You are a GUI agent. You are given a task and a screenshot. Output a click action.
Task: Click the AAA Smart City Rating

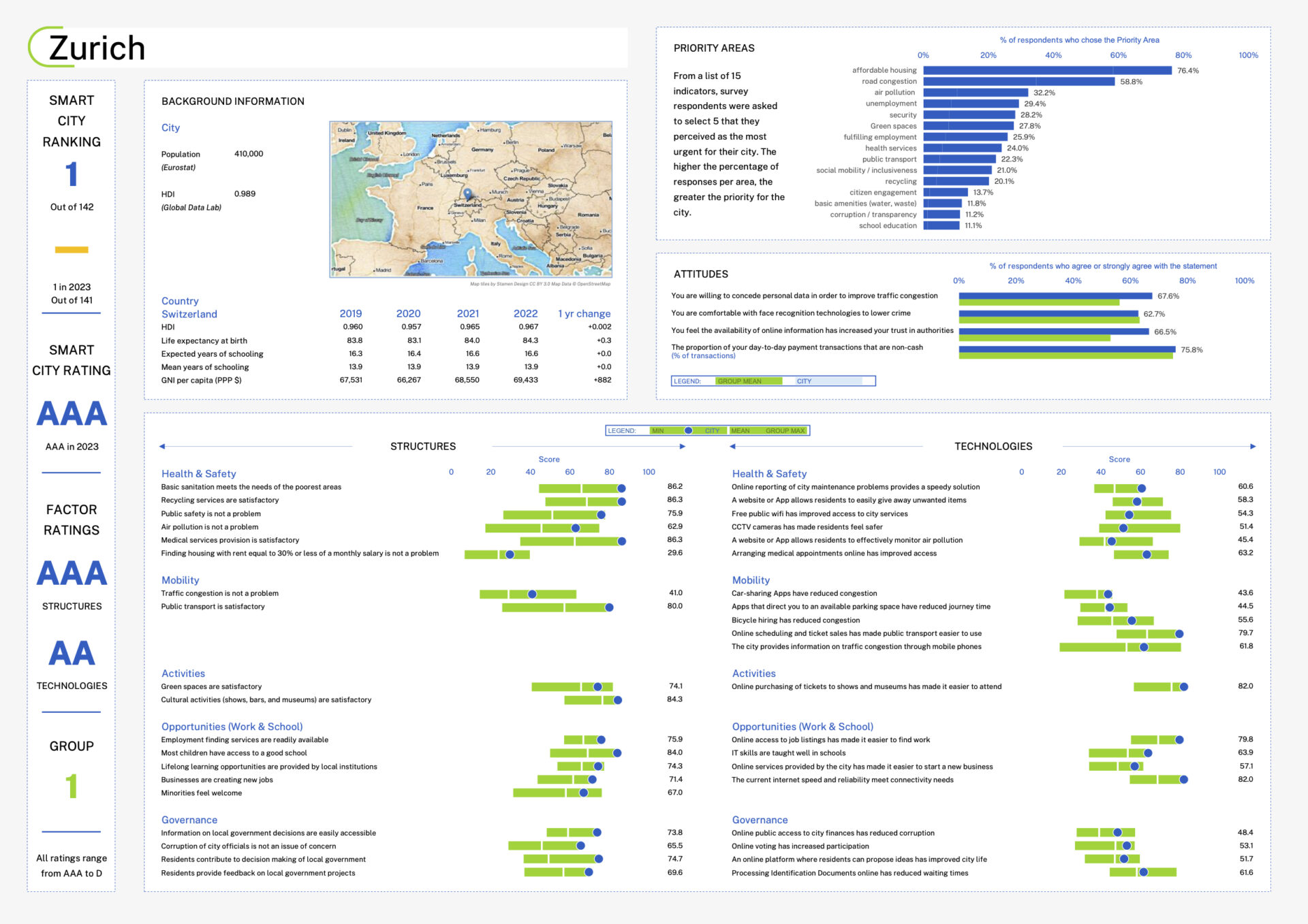(72, 414)
